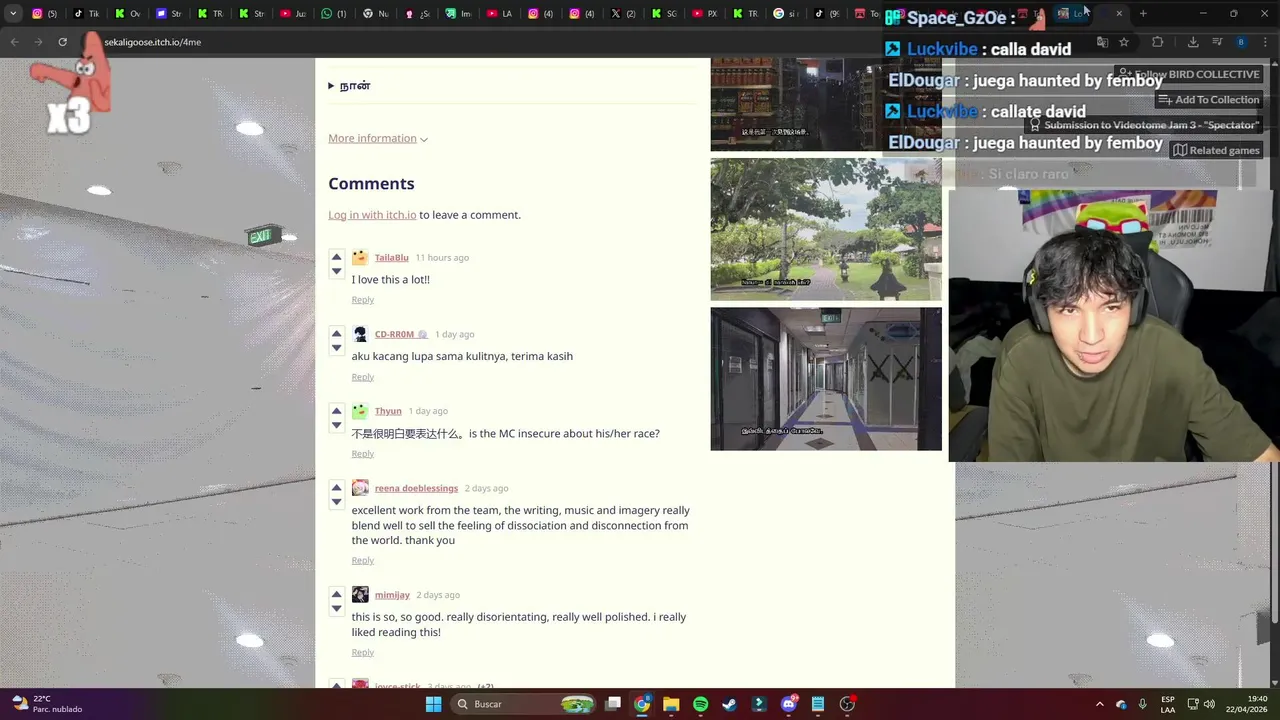This screenshot has height=720, width=1280.
Task: Upvote CD-RR0M's comment
Action: pos(336,334)
